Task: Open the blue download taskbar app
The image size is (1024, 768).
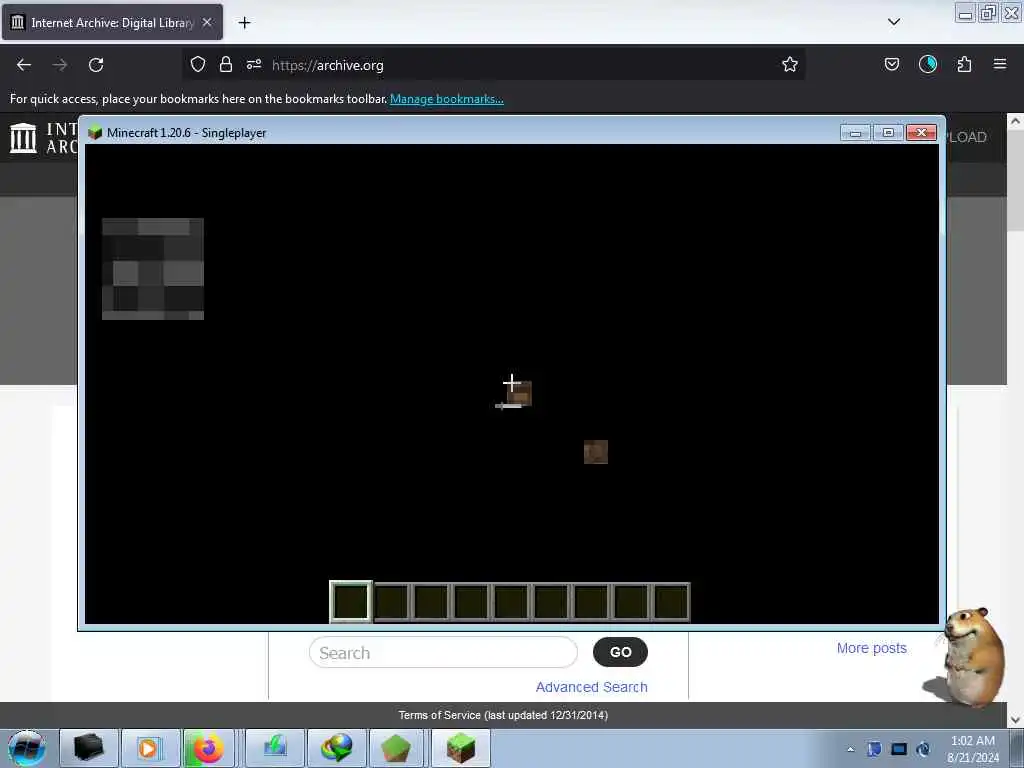Action: 275,748
